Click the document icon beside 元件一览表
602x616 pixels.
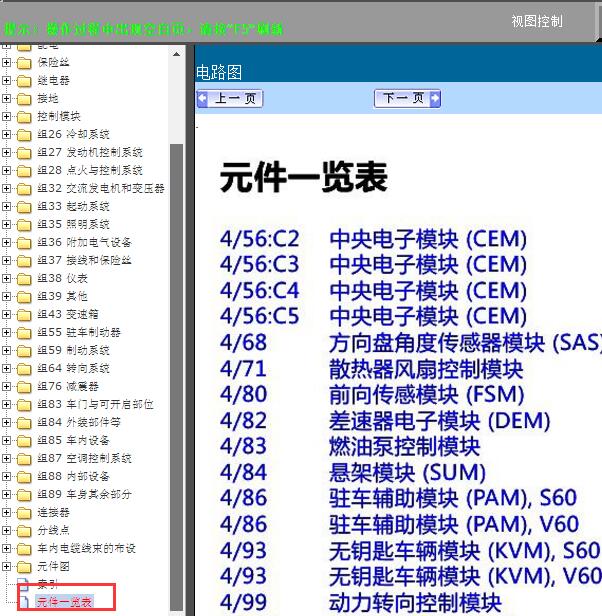tap(24, 602)
